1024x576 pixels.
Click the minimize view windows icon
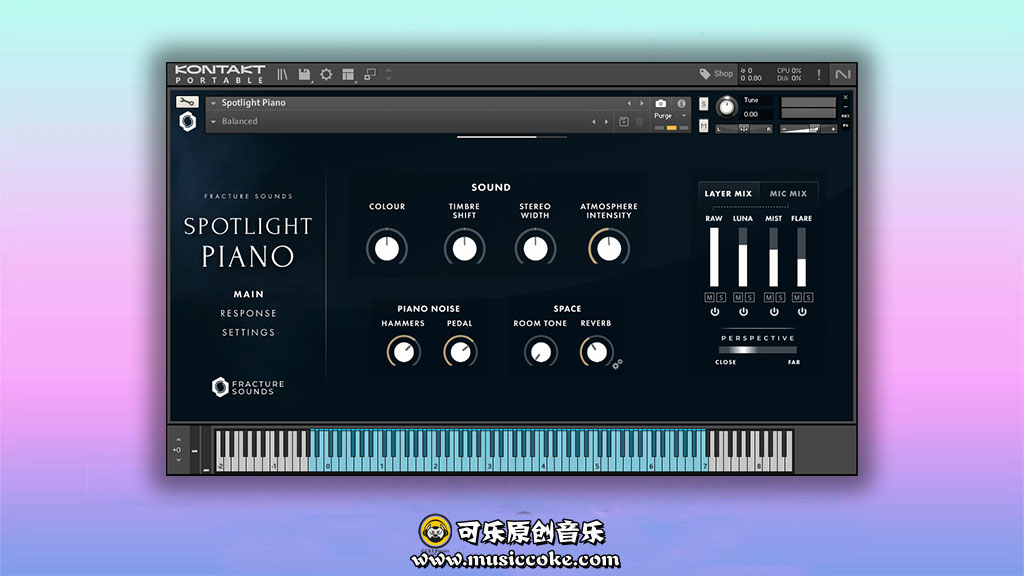click(370, 74)
